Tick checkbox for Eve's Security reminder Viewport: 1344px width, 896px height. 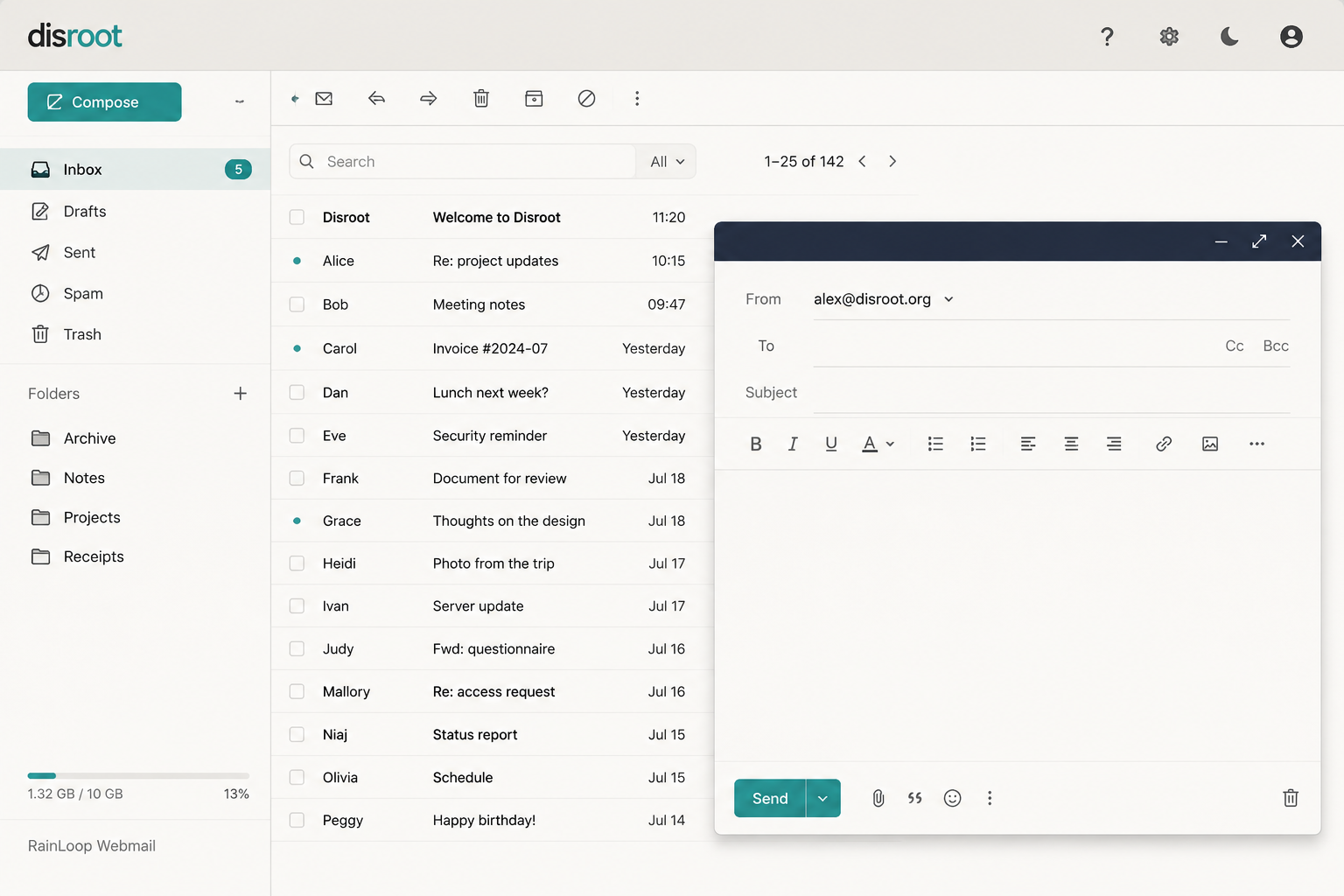pyautogui.click(x=297, y=436)
